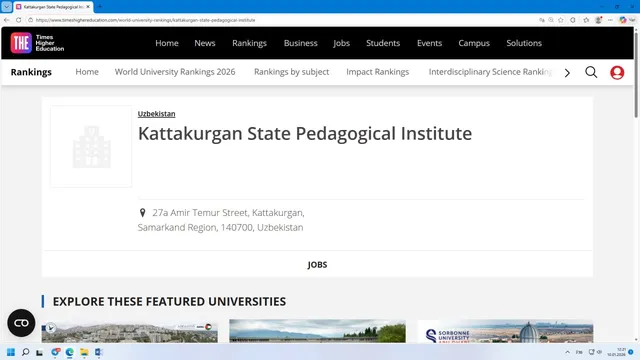Click the Kattakurgan State Pedagogical Institute heading

pyautogui.click(x=305, y=133)
